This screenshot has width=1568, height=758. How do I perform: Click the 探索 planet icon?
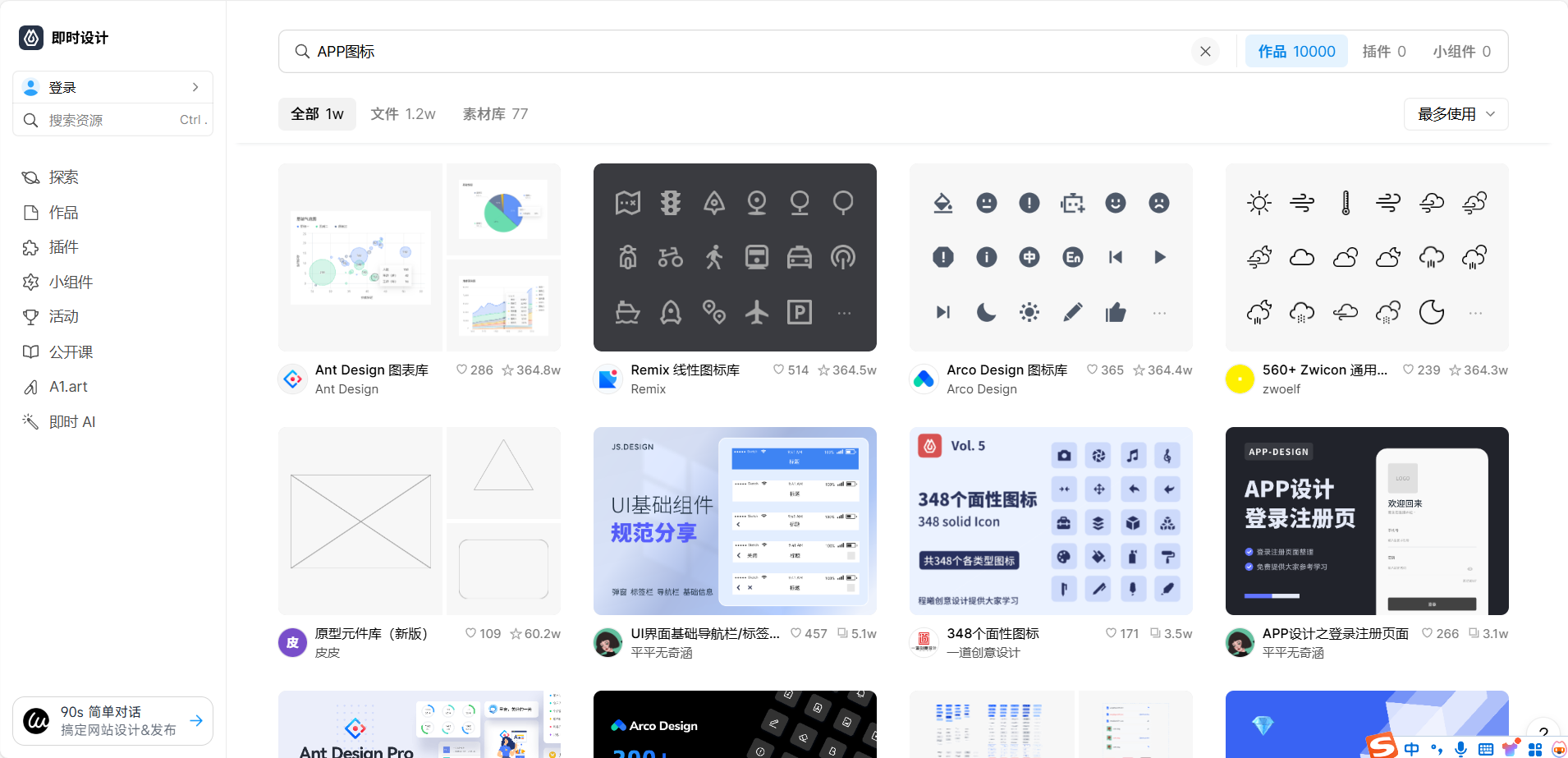pyautogui.click(x=31, y=177)
